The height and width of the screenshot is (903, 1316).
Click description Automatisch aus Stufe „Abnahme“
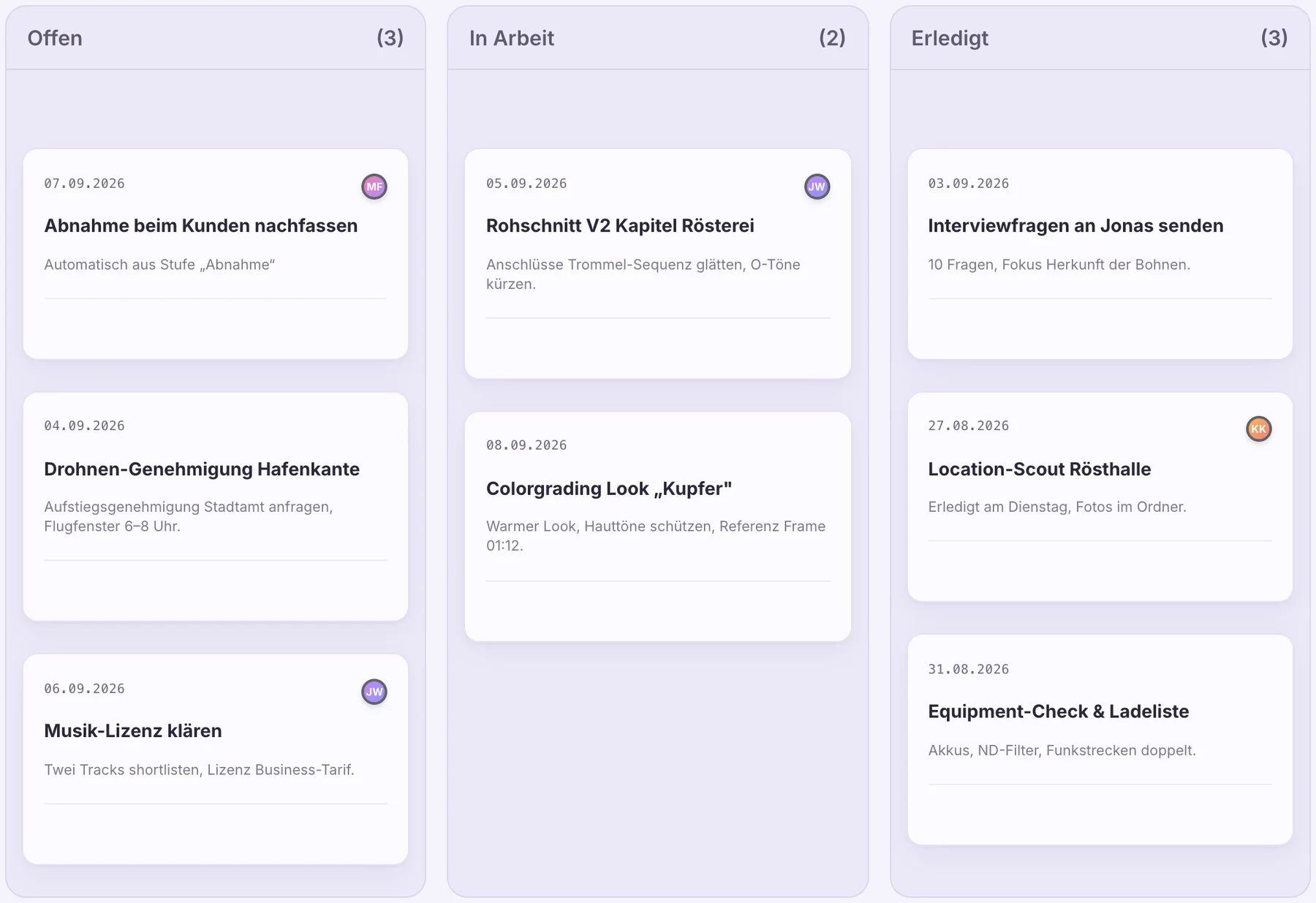pos(159,265)
